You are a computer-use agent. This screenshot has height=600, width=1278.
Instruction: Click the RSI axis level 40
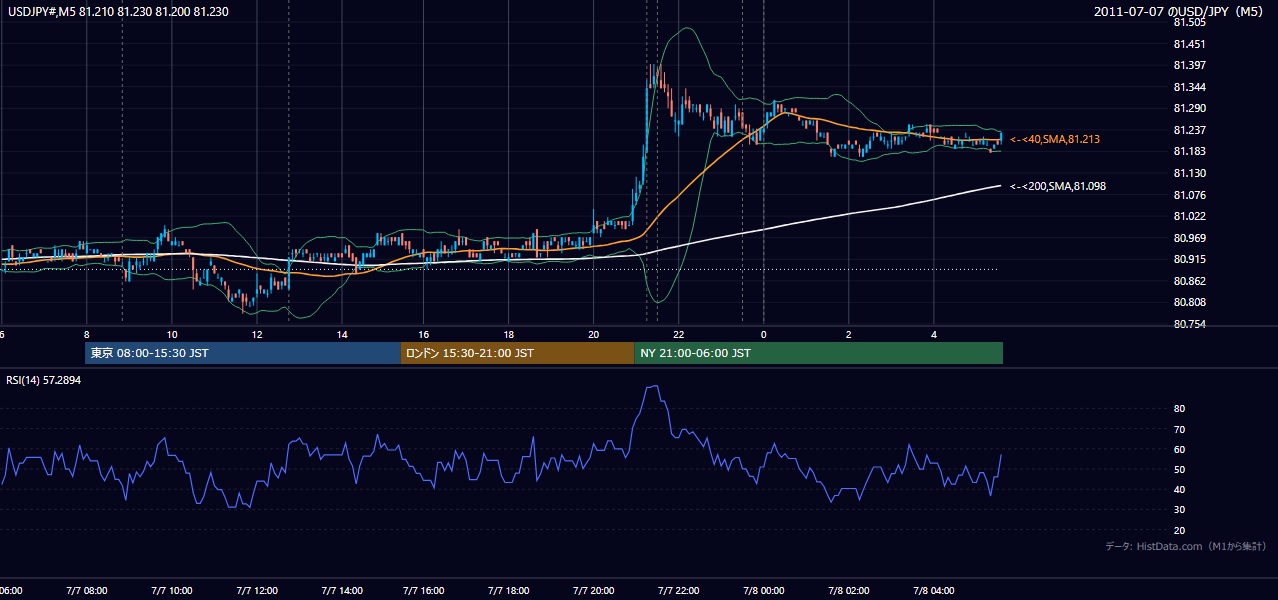[1180, 489]
